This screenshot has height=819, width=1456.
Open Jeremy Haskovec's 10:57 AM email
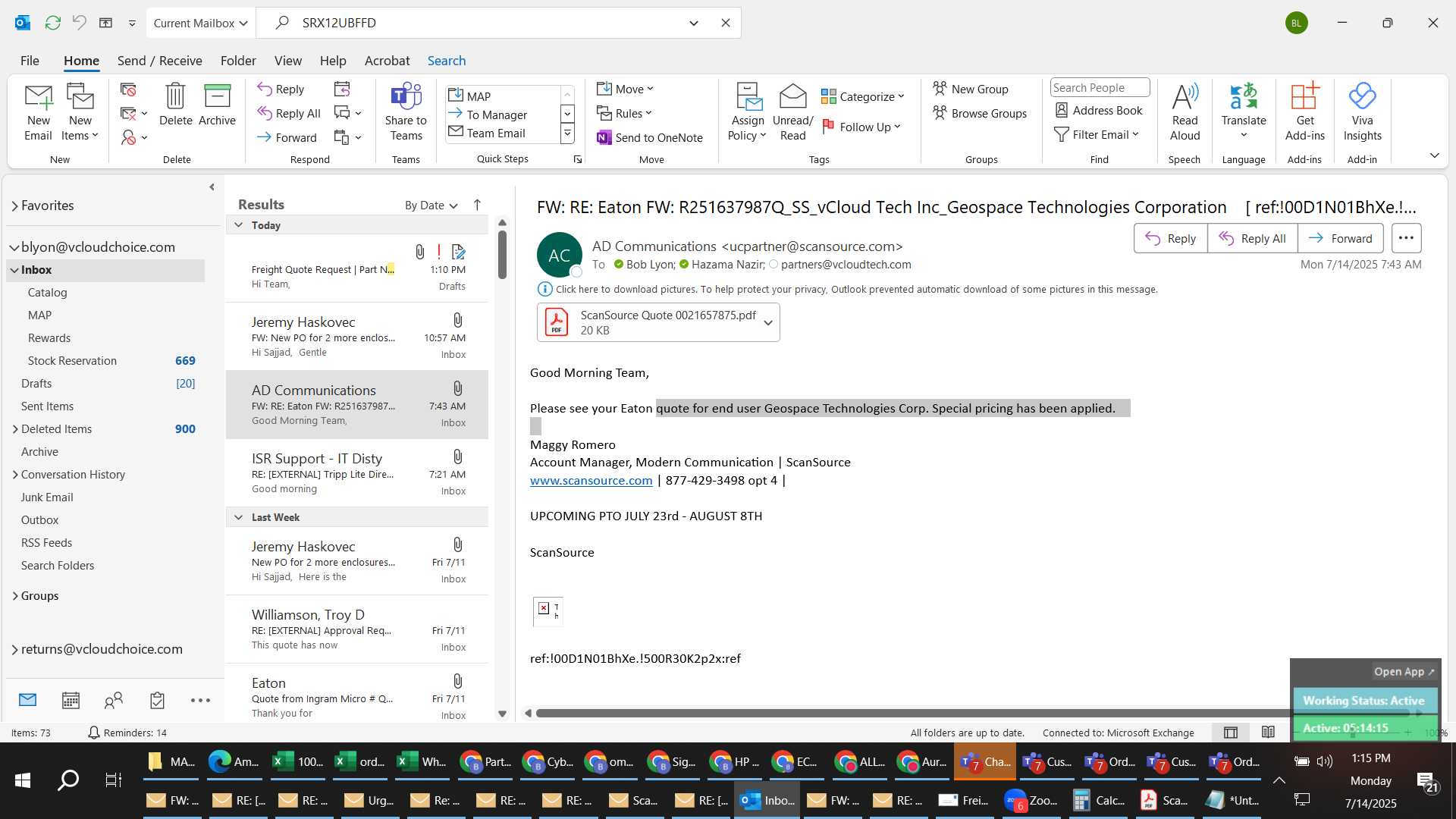(357, 337)
